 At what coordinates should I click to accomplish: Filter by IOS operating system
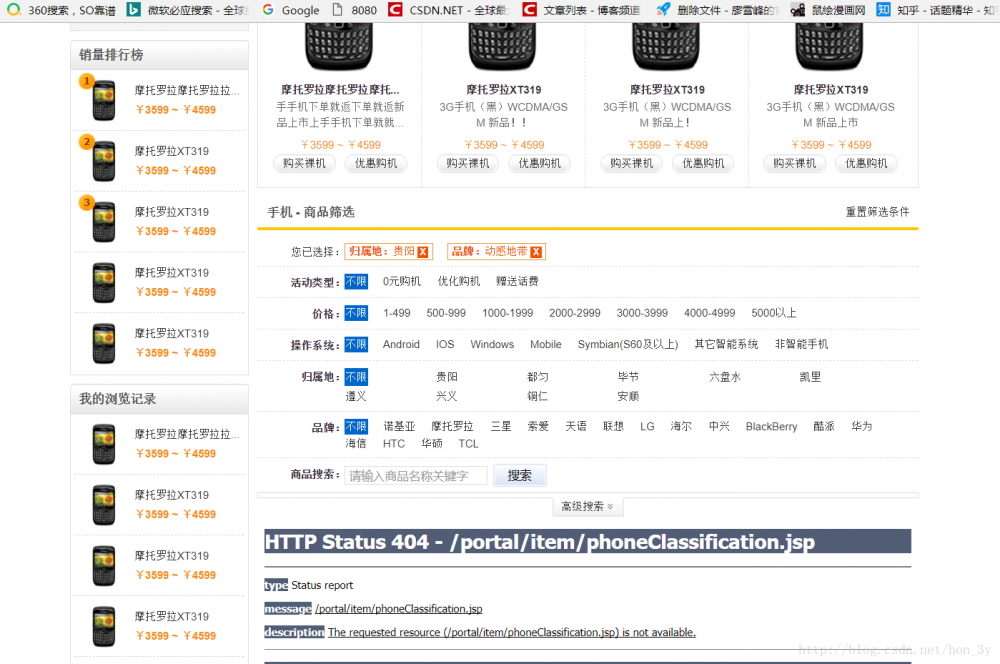pos(445,344)
